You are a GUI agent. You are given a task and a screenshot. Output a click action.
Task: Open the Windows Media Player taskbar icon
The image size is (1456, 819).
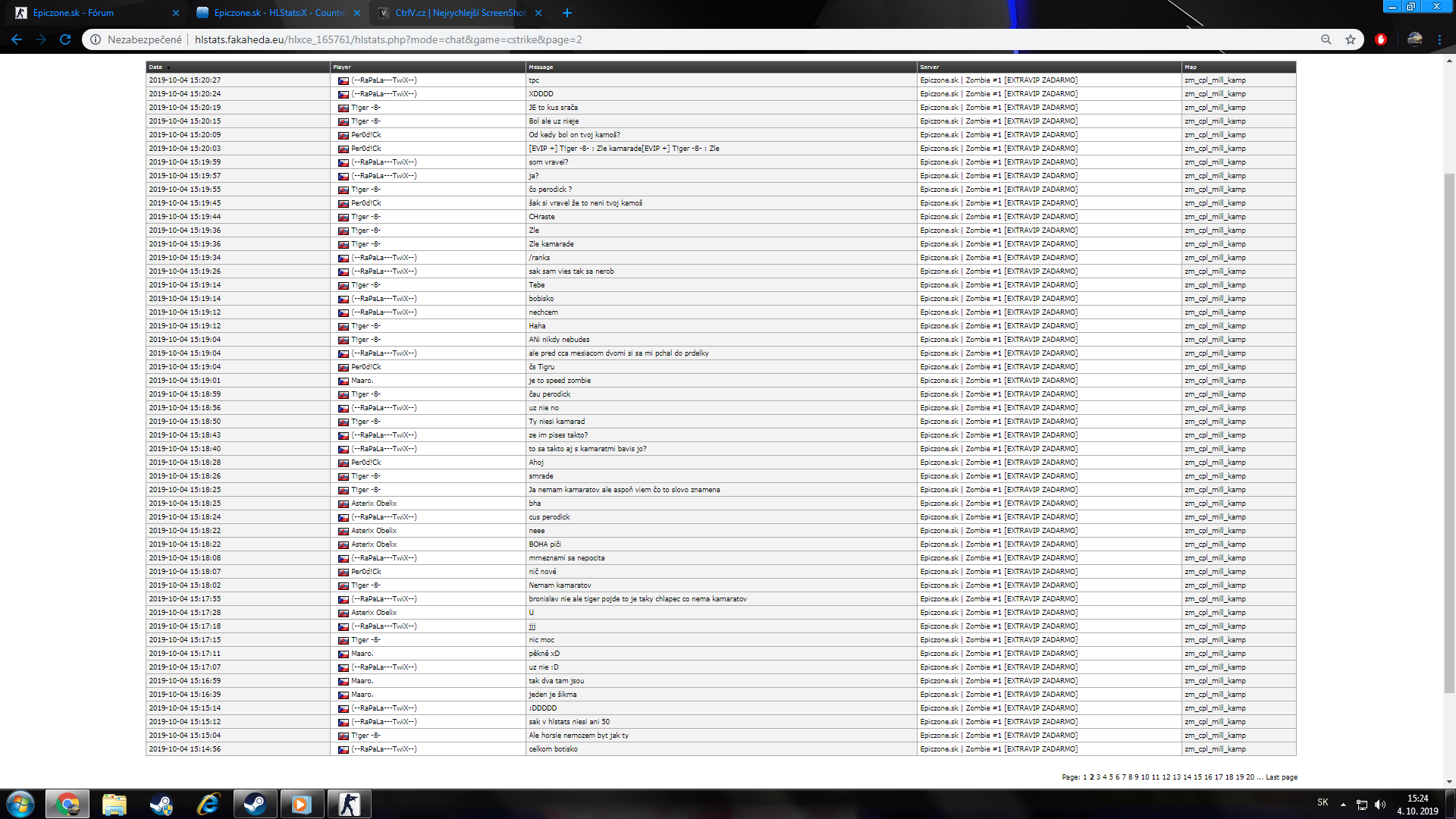pos(302,804)
